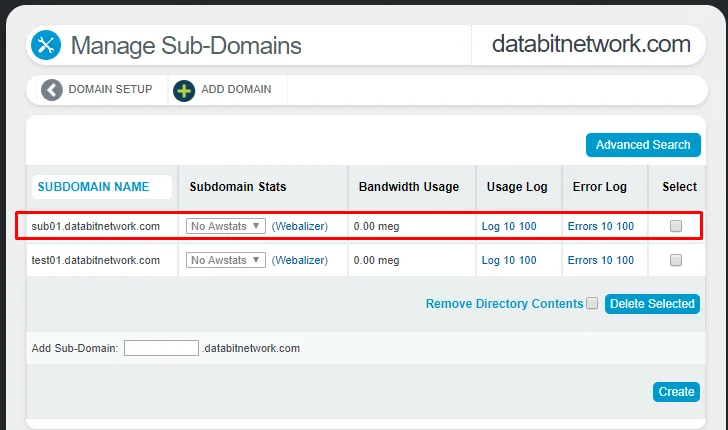Click the Advanced Search button
The width and height of the screenshot is (728, 430).
point(643,145)
